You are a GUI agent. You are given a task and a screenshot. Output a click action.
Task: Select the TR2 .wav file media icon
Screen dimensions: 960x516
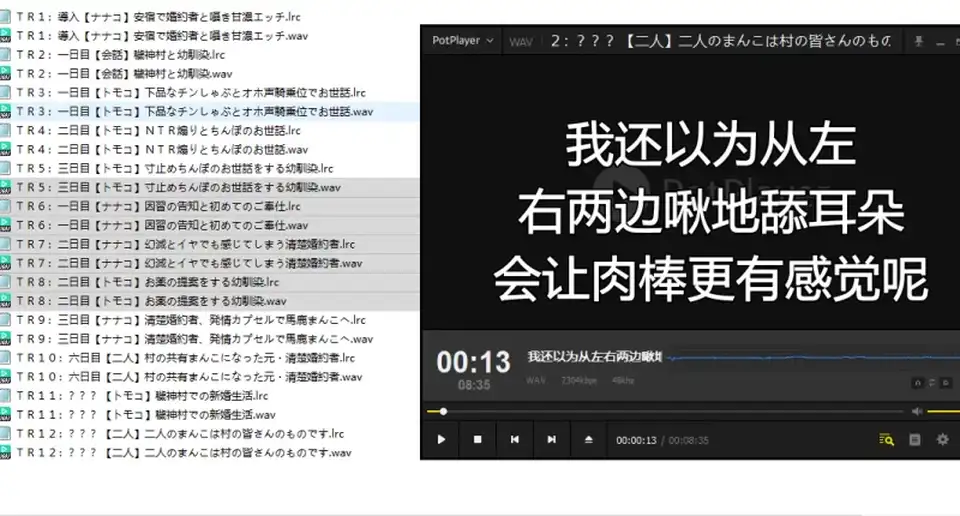point(6,73)
